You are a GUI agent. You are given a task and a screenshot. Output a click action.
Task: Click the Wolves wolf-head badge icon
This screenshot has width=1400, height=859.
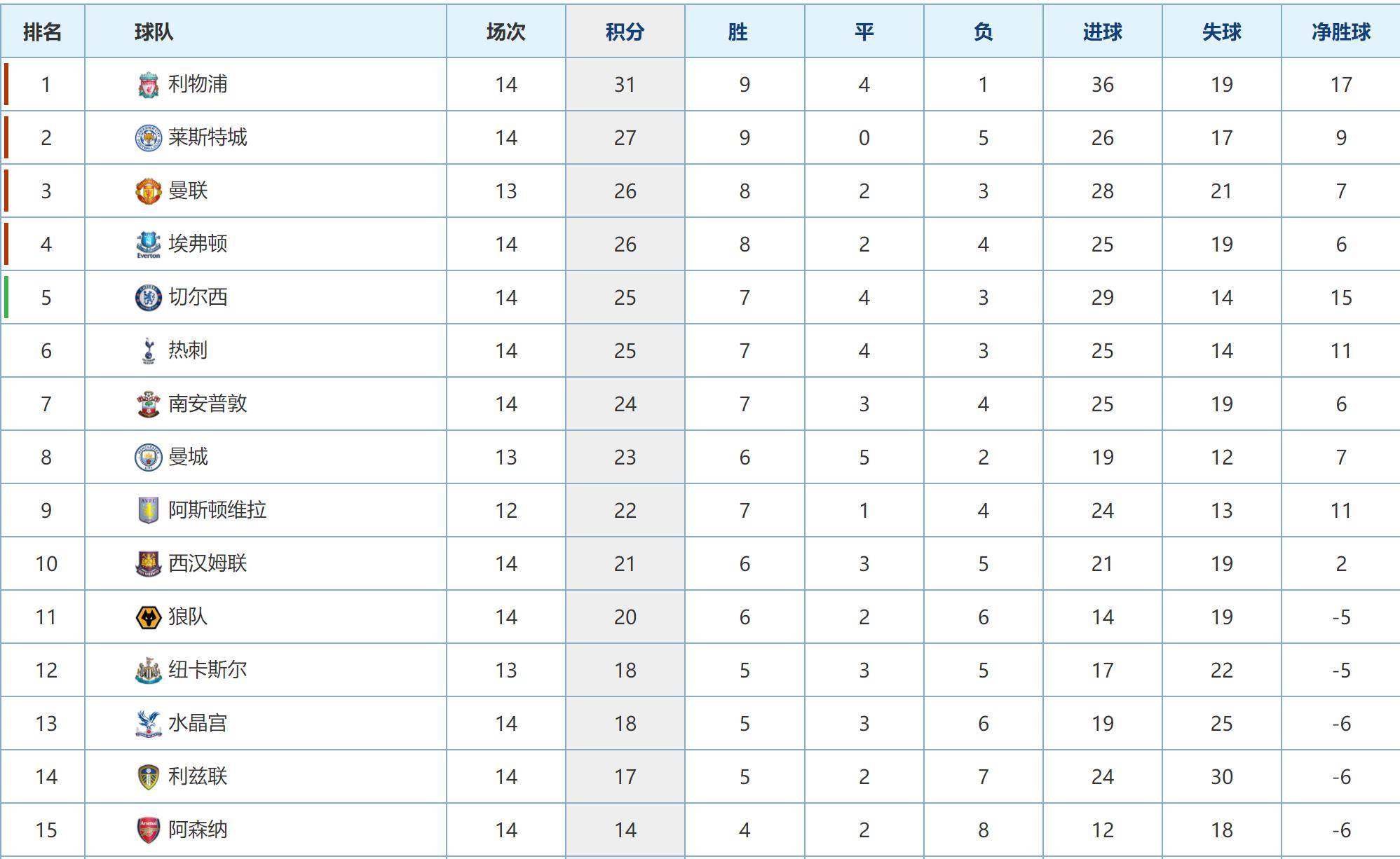point(148,617)
